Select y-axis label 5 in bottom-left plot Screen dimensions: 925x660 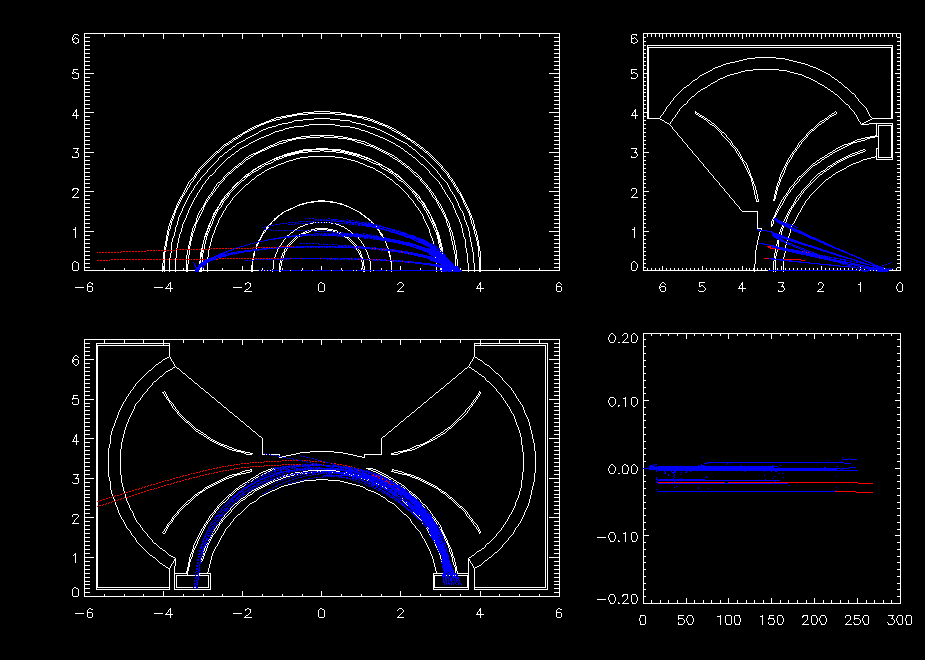[x=75, y=400]
